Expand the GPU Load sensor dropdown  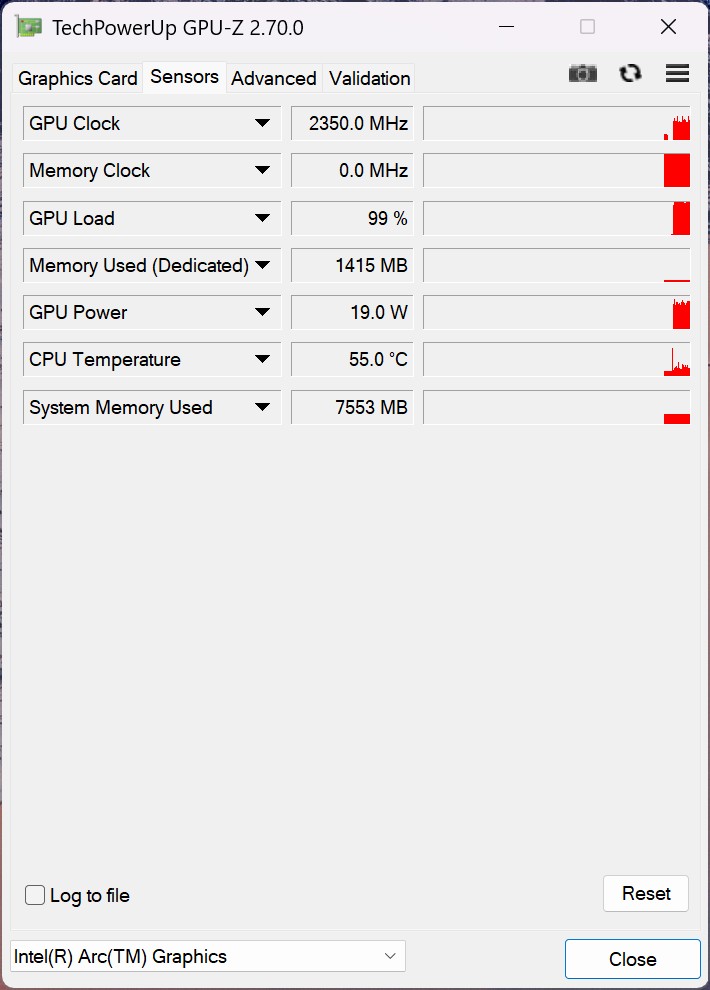click(x=263, y=218)
